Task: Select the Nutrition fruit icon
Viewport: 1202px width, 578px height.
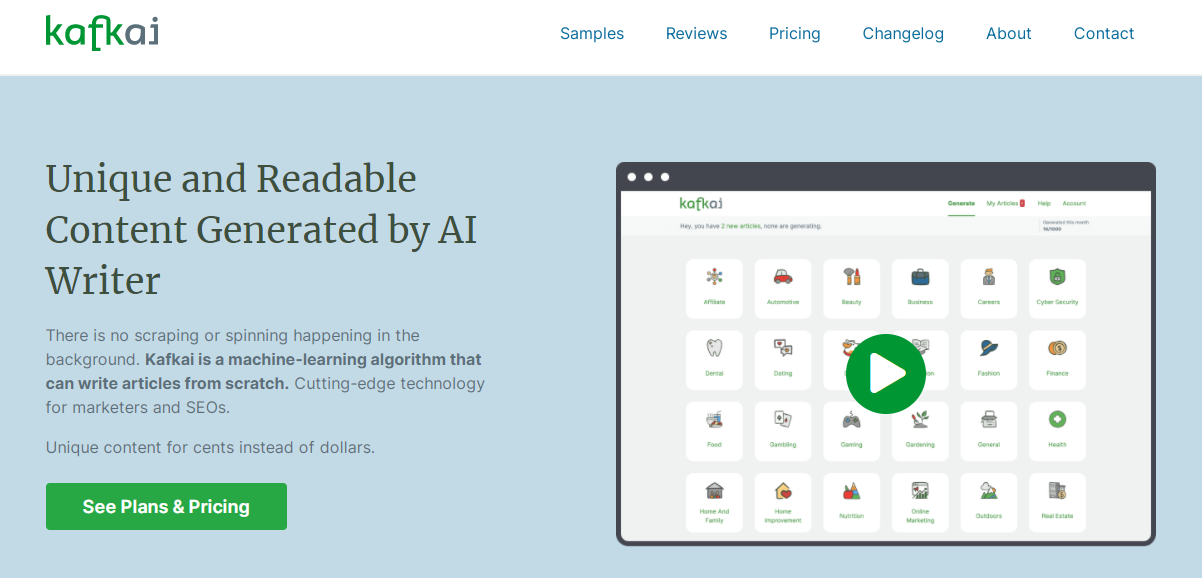Action: [851, 490]
